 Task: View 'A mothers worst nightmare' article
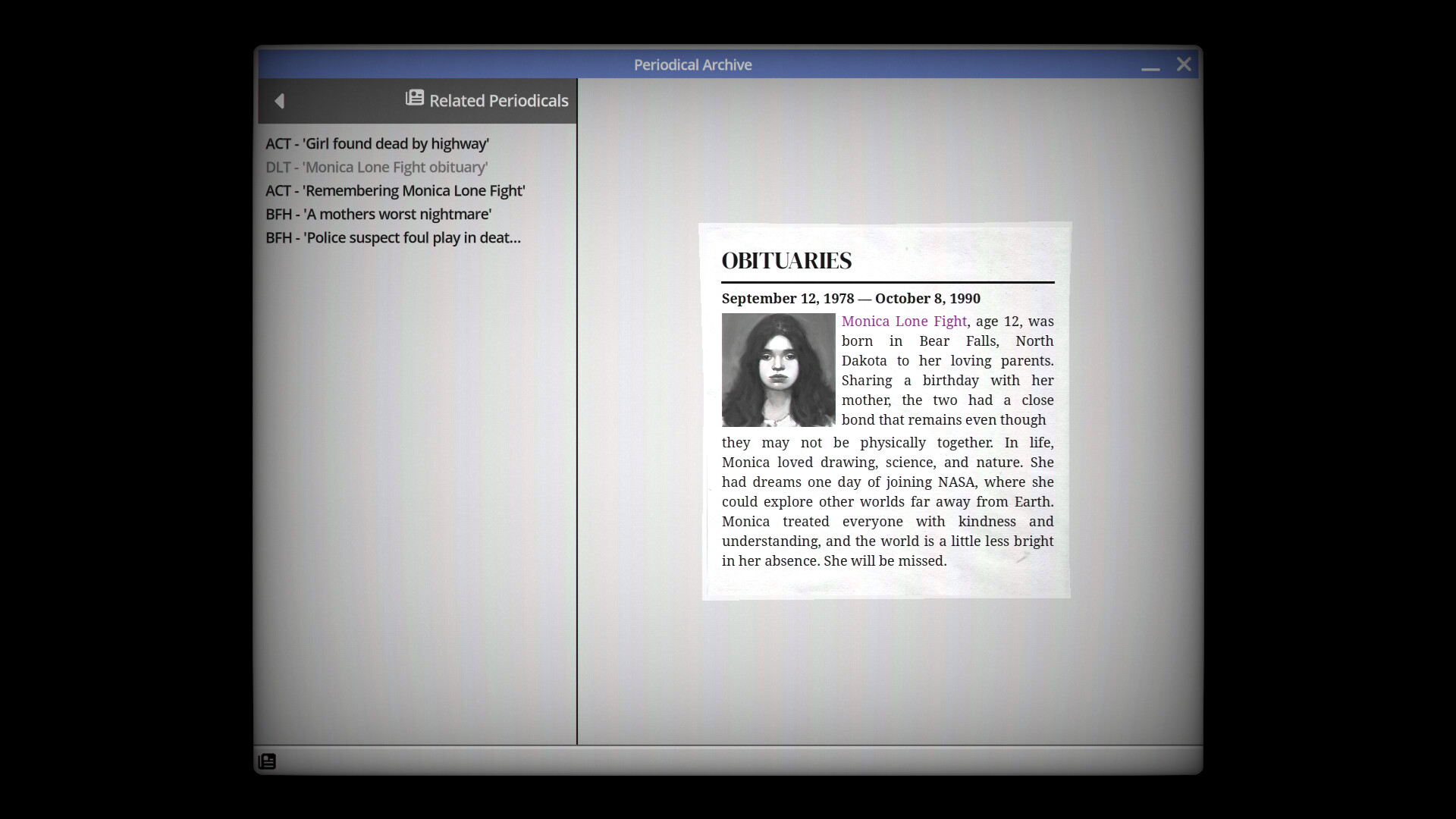(378, 214)
